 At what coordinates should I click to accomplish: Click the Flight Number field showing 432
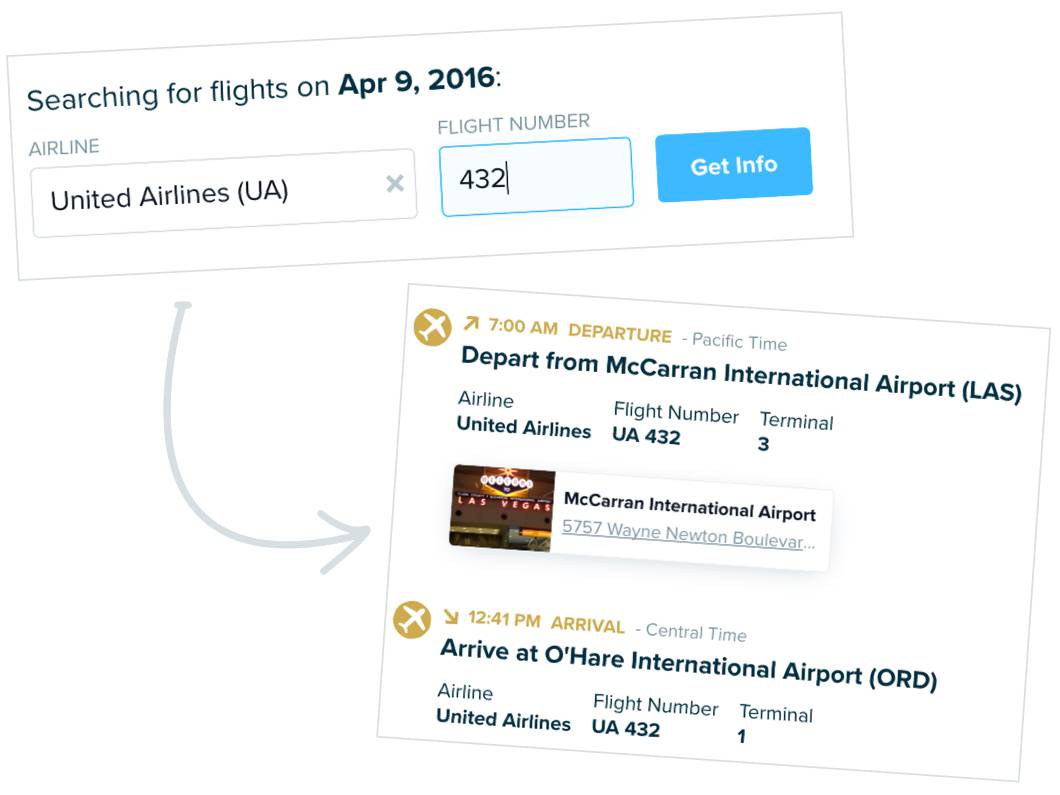pyautogui.click(x=536, y=172)
